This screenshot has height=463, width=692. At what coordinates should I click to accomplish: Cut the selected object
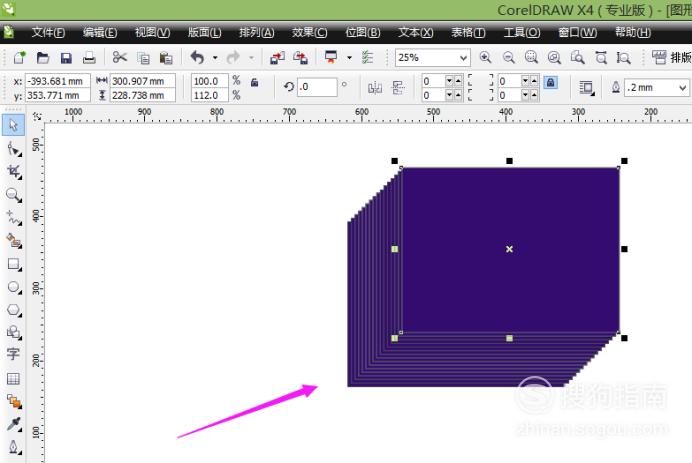(120, 57)
